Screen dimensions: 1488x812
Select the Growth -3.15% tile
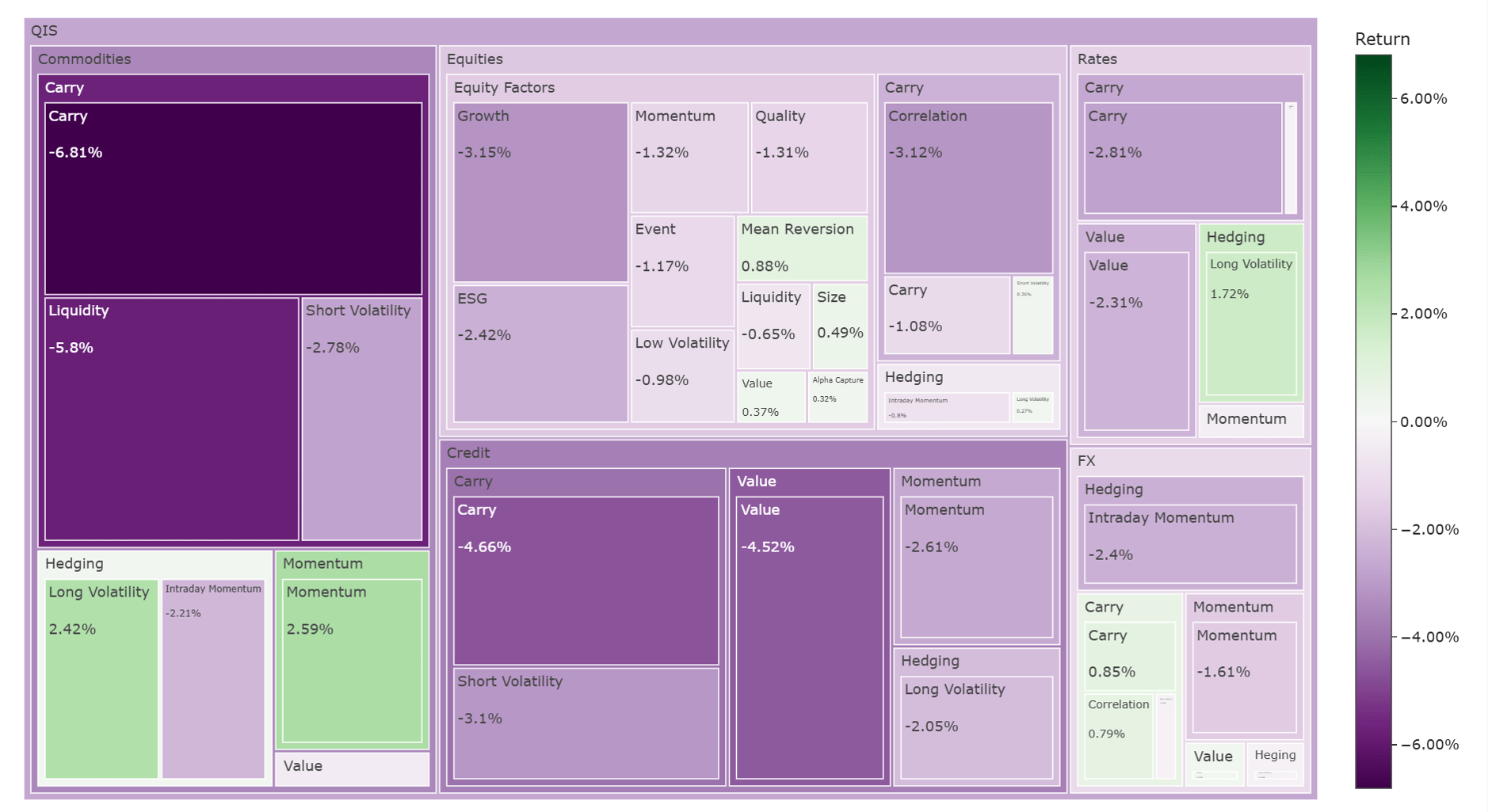[x=540, y=193]
